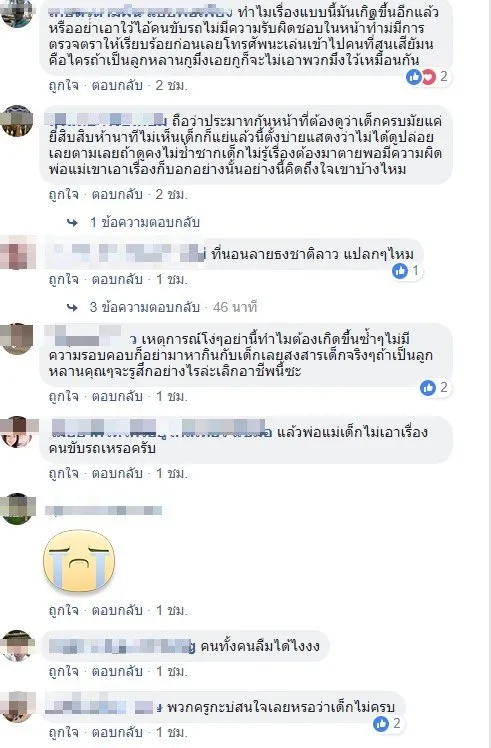Like the crying sticker comment

tap(63, 611)
